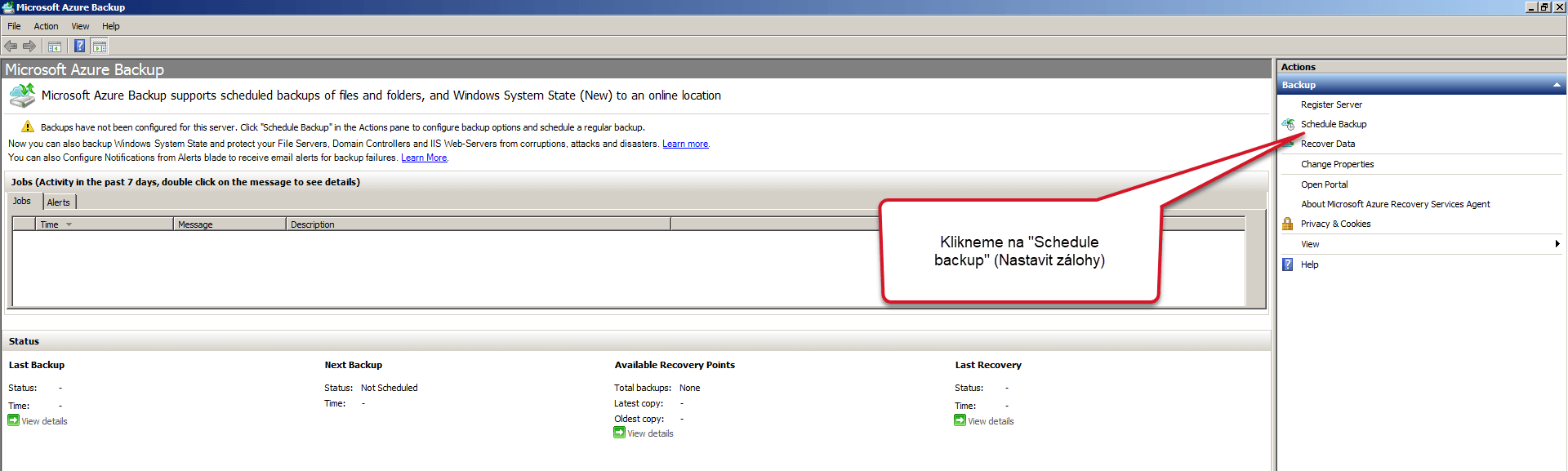
Task: Click View details arrow icon under Last Backup
Action: pos(13,420)
